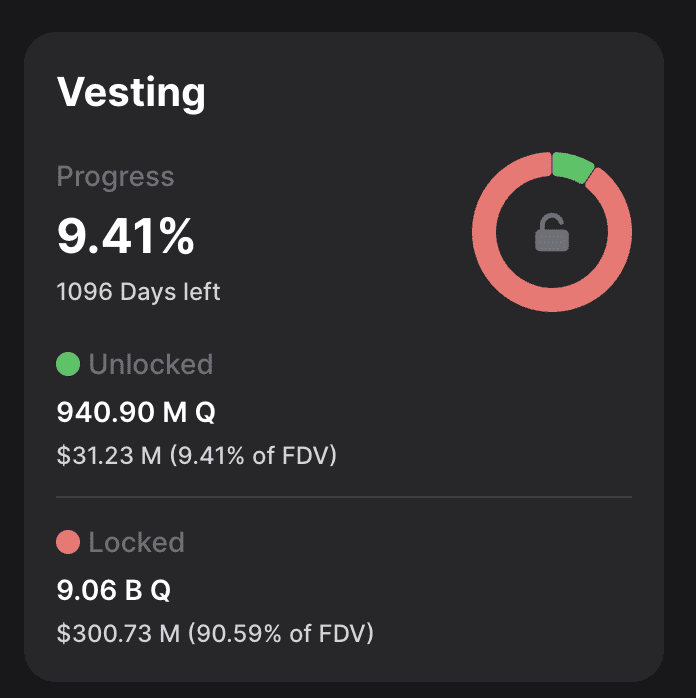Click the Q ticker after 940.90 M
The height and width of the screenshot is (698, 696).
tap(207, 411)
